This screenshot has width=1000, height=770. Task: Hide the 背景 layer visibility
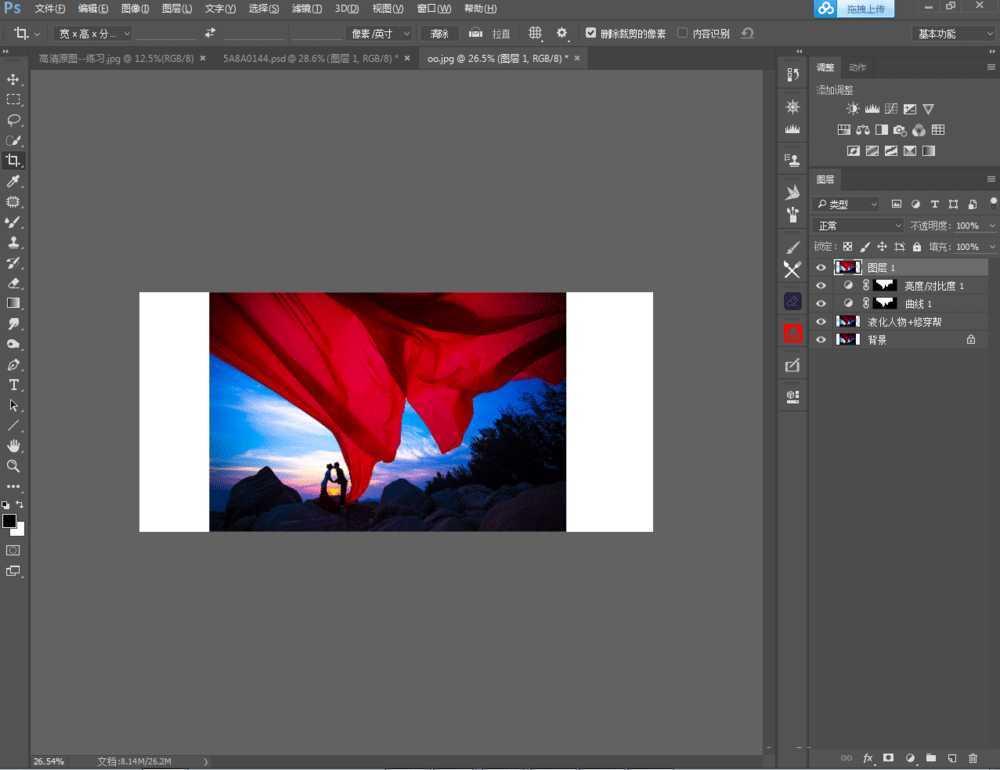pos(820,339)
